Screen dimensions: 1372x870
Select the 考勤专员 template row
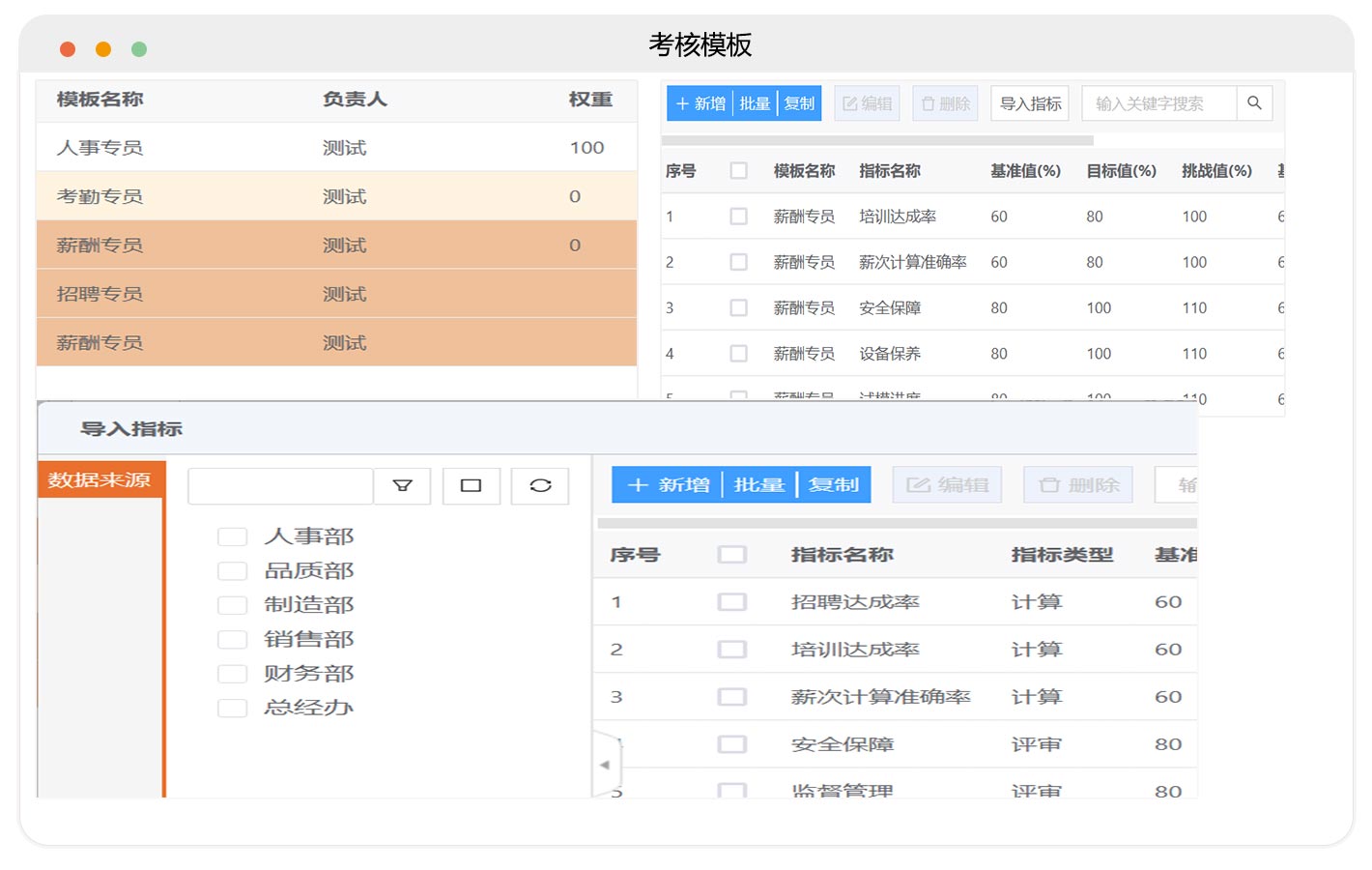(x=336, y=196)
